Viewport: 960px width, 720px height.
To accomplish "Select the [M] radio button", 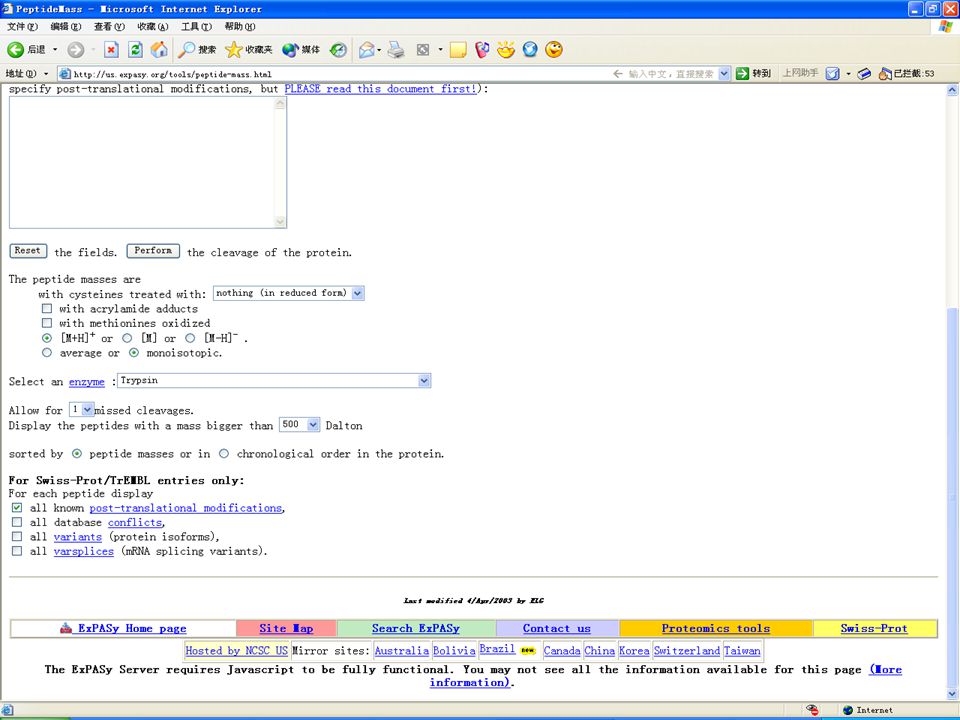I will click(x=127, y=338).
